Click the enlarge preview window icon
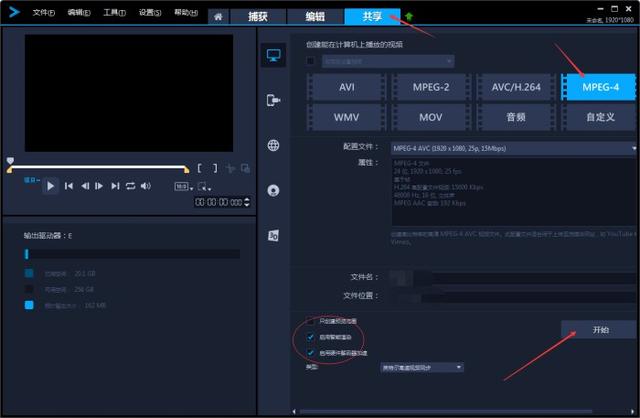 [x=245, y=168]
